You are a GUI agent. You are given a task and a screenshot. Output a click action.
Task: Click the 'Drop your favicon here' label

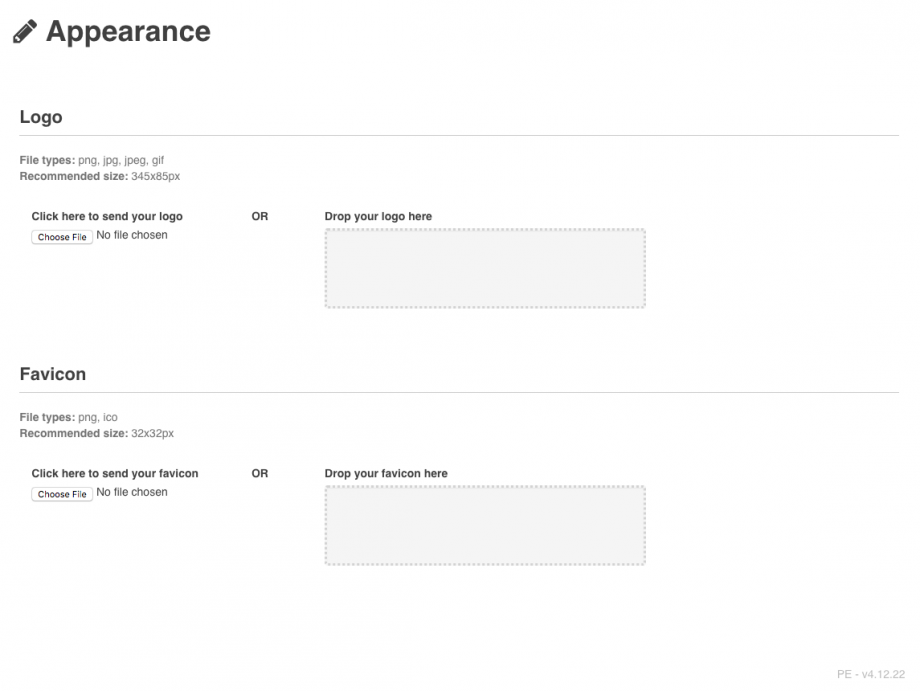coord(386,473)
